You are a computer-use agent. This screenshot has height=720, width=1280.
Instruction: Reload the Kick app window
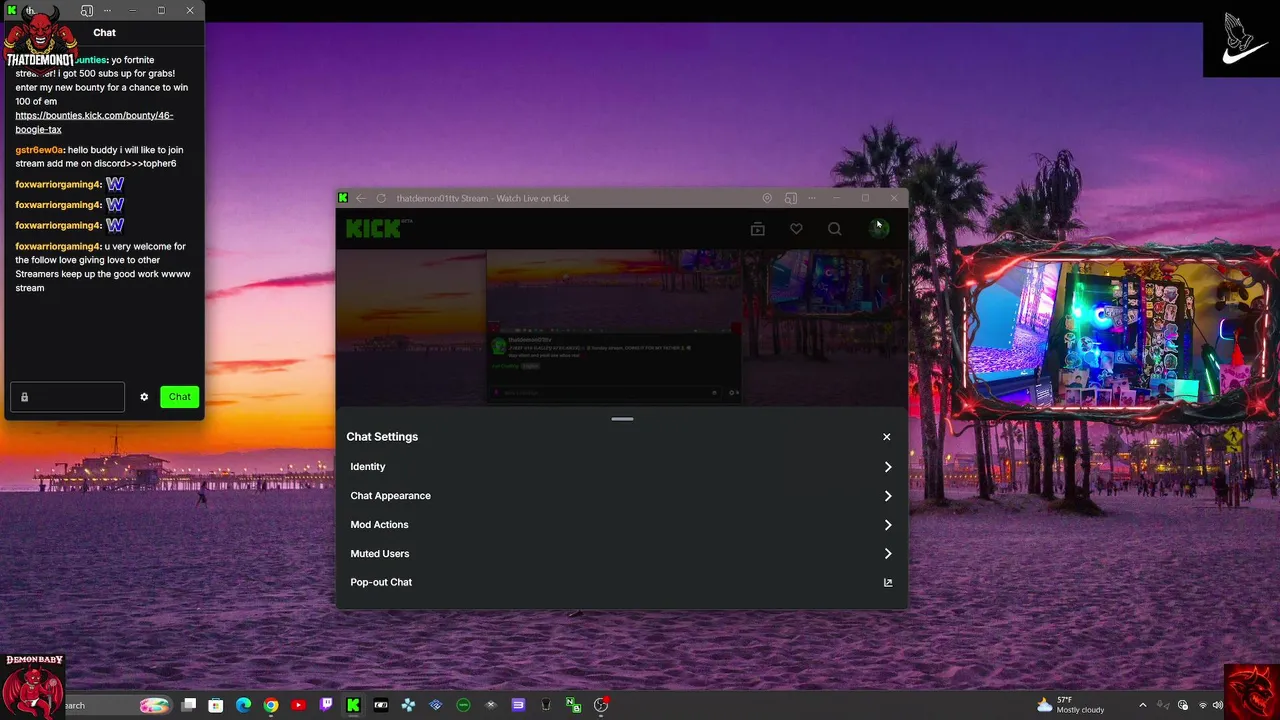coord(381,198)
